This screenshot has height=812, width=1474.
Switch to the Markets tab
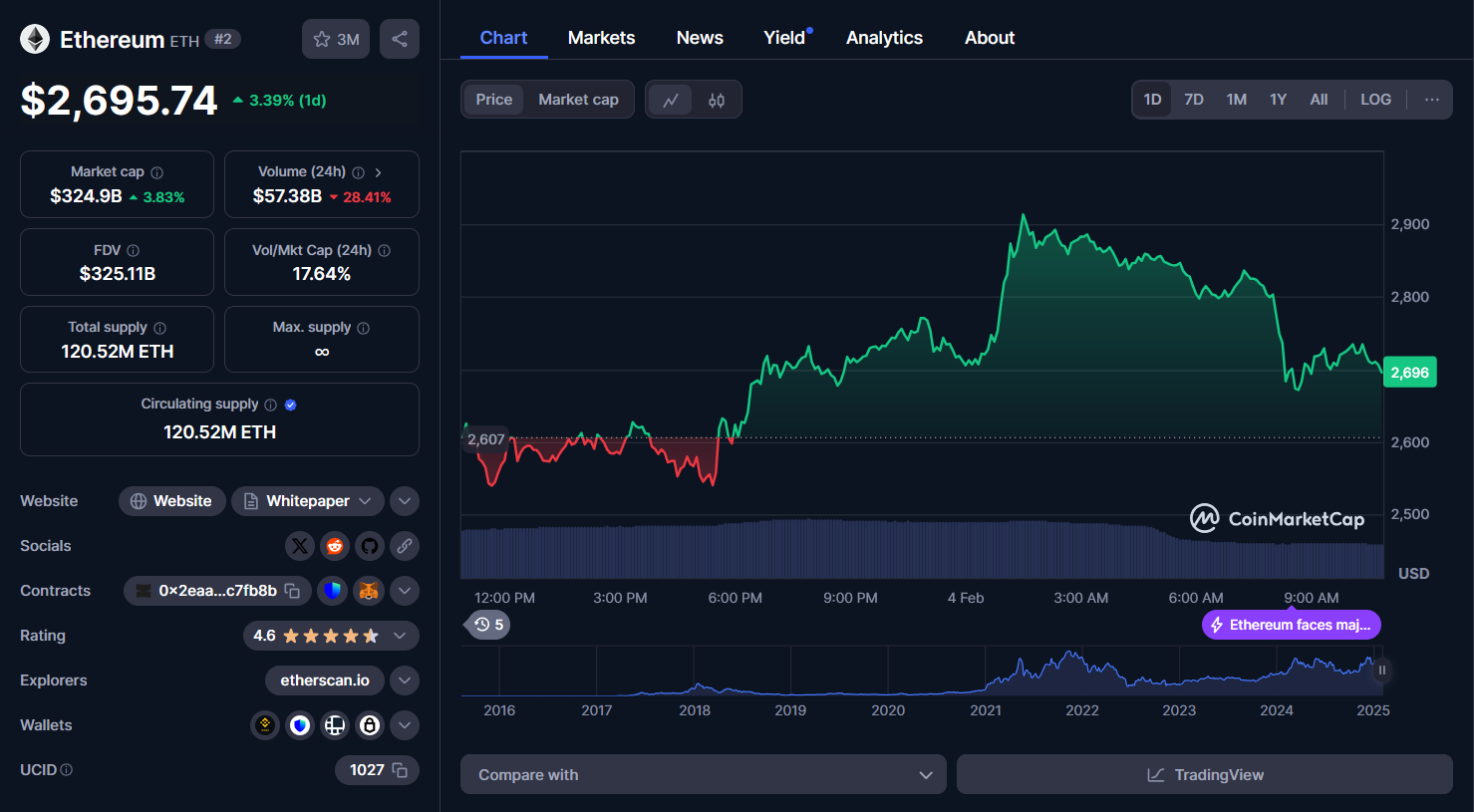coord(601,37)
